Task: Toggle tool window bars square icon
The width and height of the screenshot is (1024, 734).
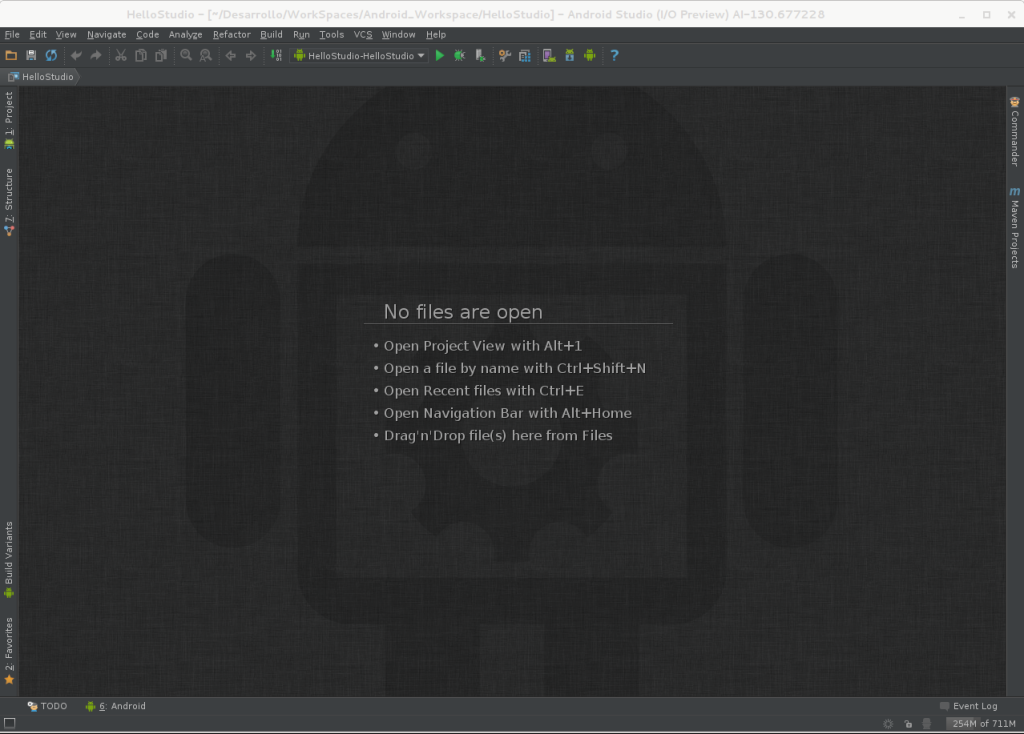Action: (x=10, y=723)
